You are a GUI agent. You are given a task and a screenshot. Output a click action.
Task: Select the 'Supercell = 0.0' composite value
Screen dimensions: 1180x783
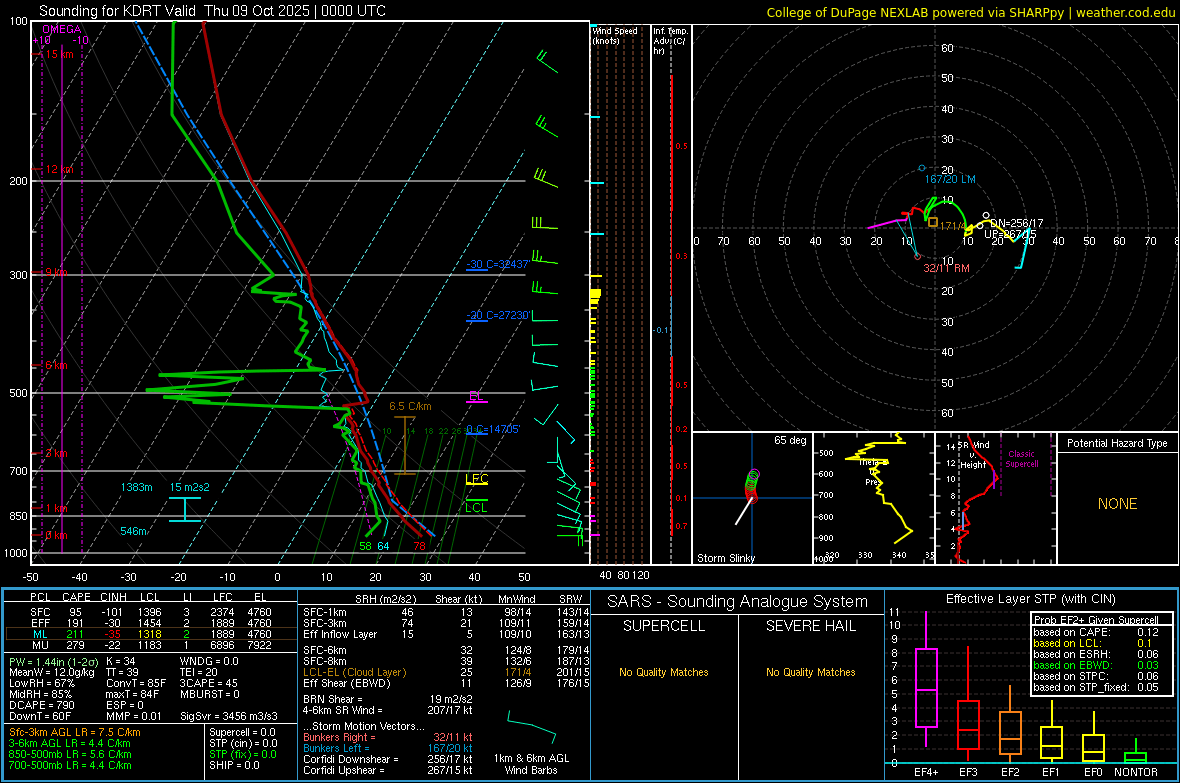point(242,732)
